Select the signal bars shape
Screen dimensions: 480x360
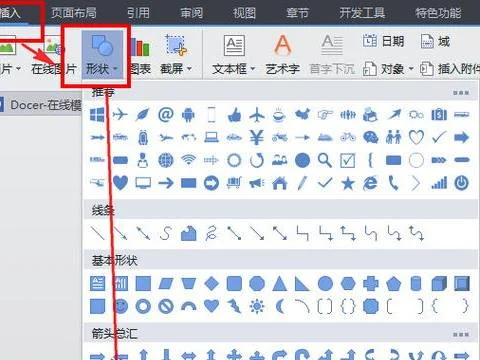(439, 183)
